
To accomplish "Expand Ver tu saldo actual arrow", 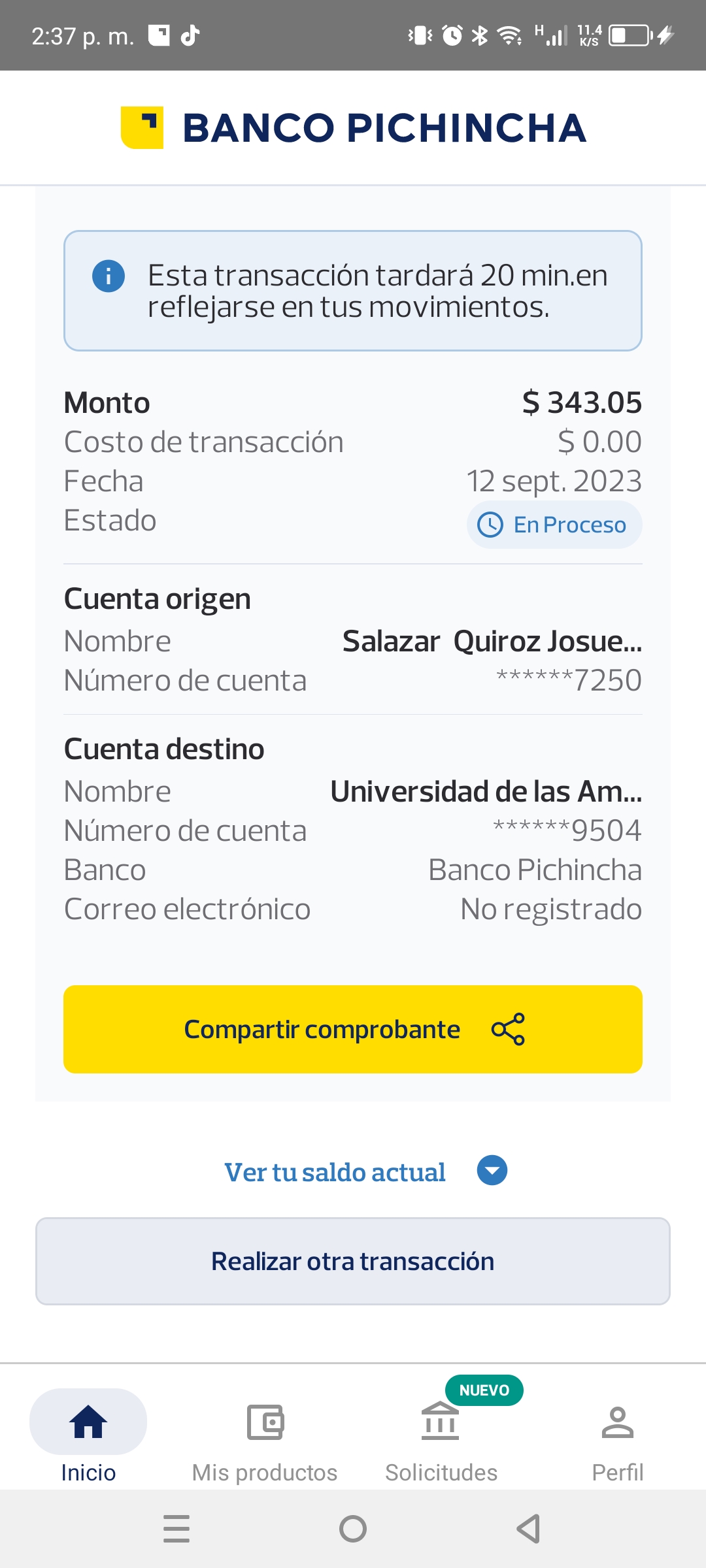I will [492, 1170].
